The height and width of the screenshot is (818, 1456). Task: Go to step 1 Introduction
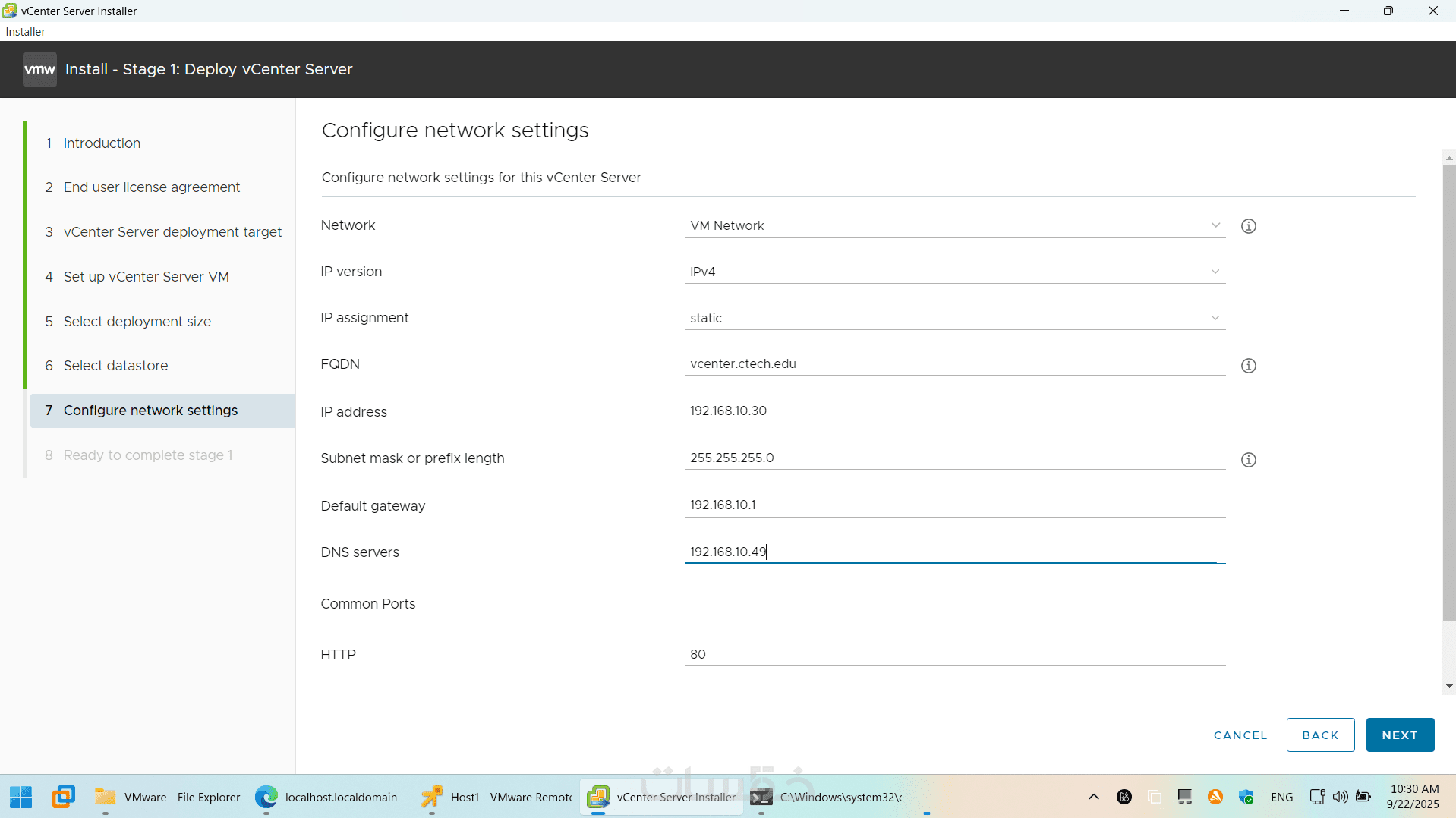pyautogui.click(x=102, y=143)
